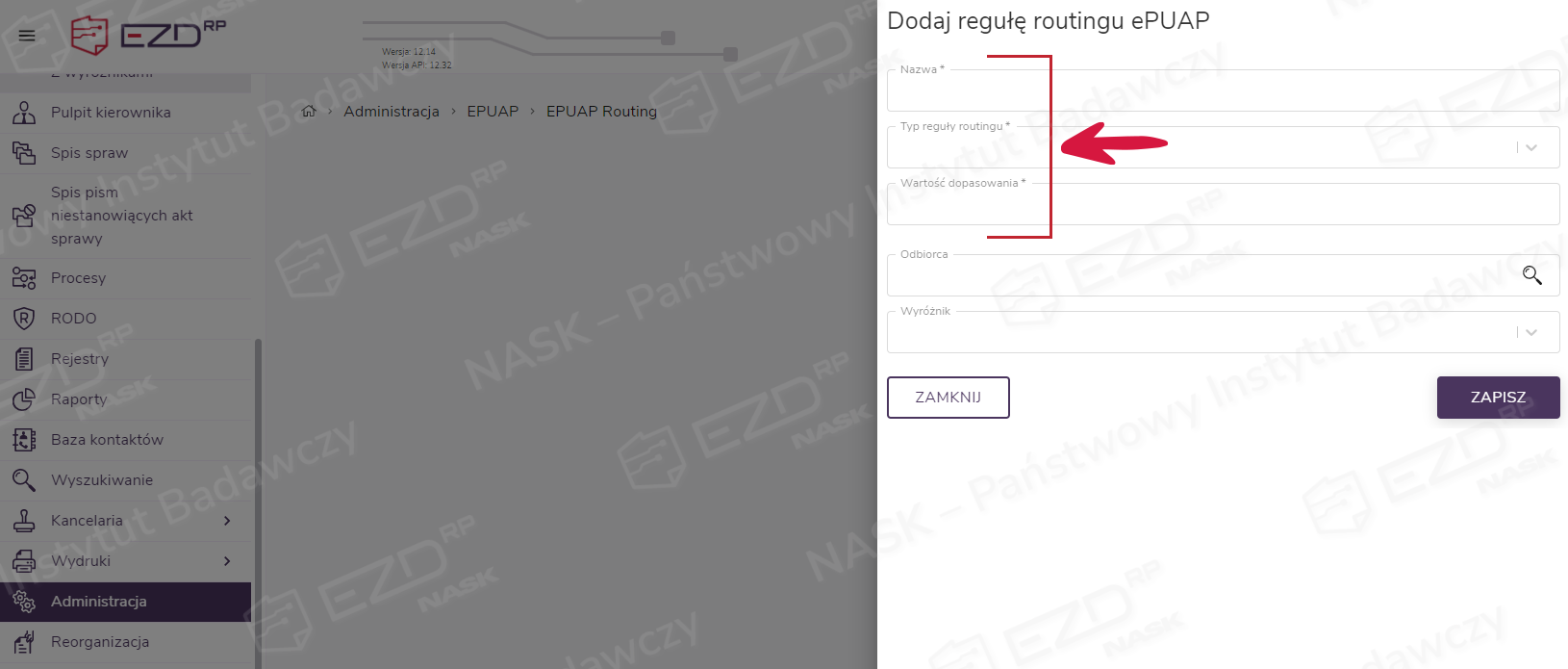Click the RODO shield icon
Screen dimensions: 1568x669
tap(24, 319)
